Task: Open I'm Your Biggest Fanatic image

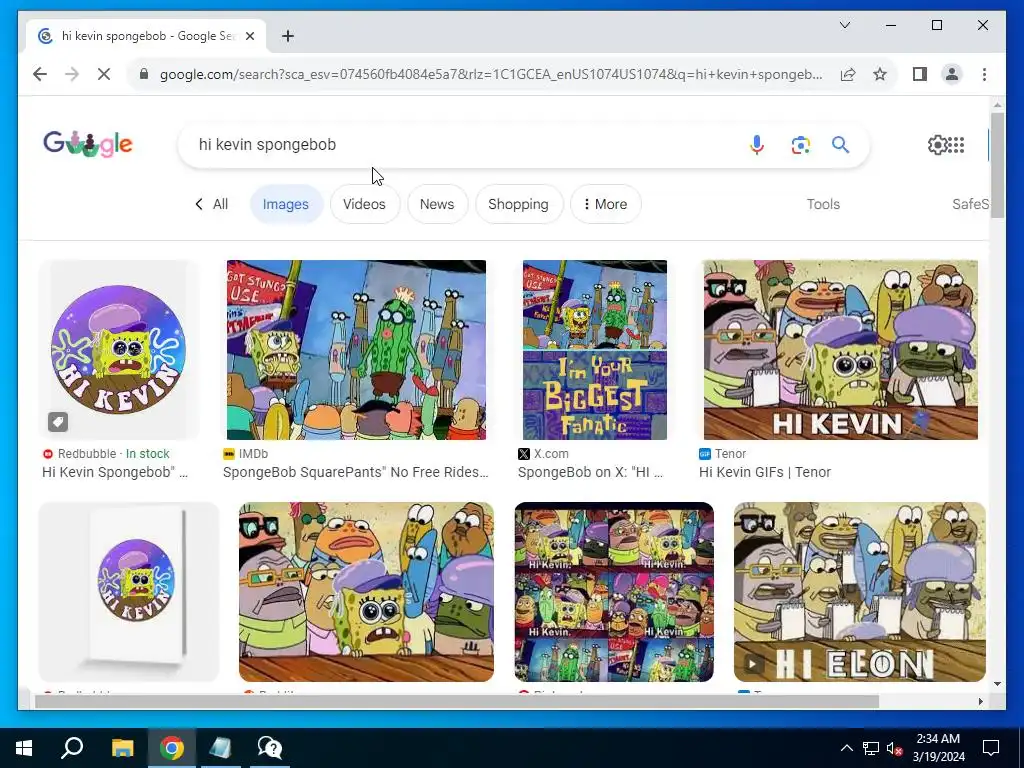Action: tap(595, 349)
